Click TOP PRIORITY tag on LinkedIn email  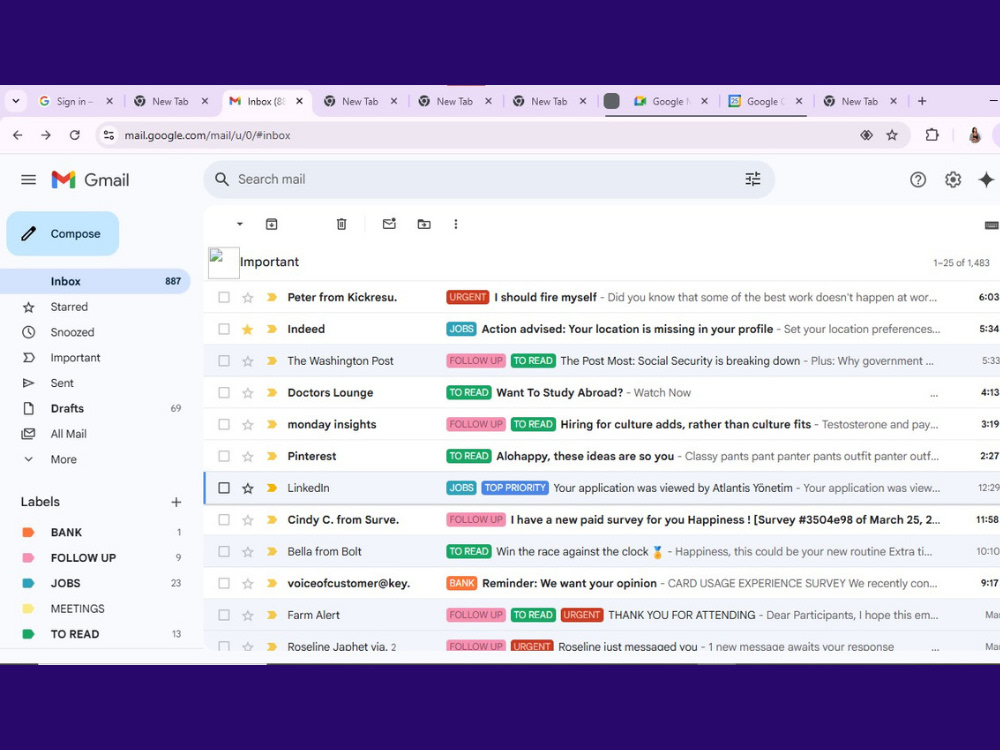point(515,488)
